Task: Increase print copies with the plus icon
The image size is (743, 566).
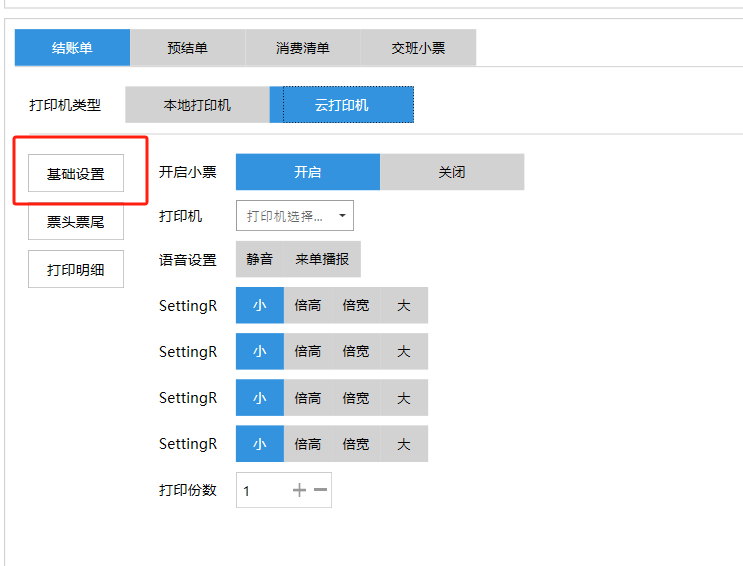Action: [299, 490]
